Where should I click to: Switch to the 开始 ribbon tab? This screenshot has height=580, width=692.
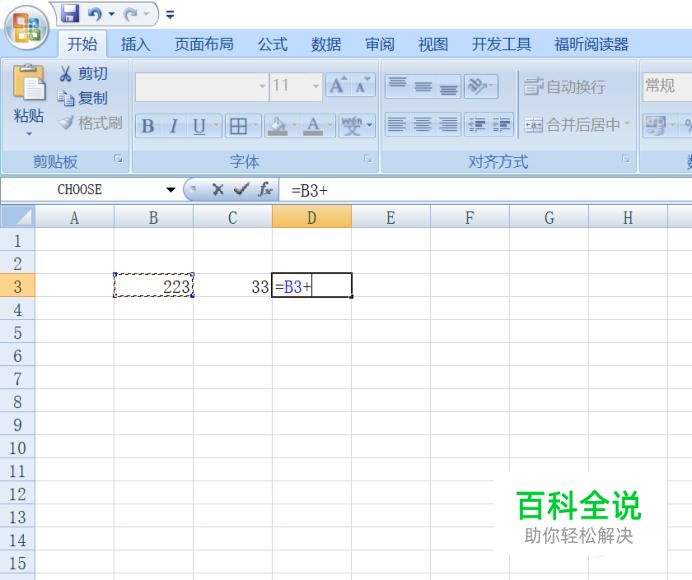[x=82, y=44]
